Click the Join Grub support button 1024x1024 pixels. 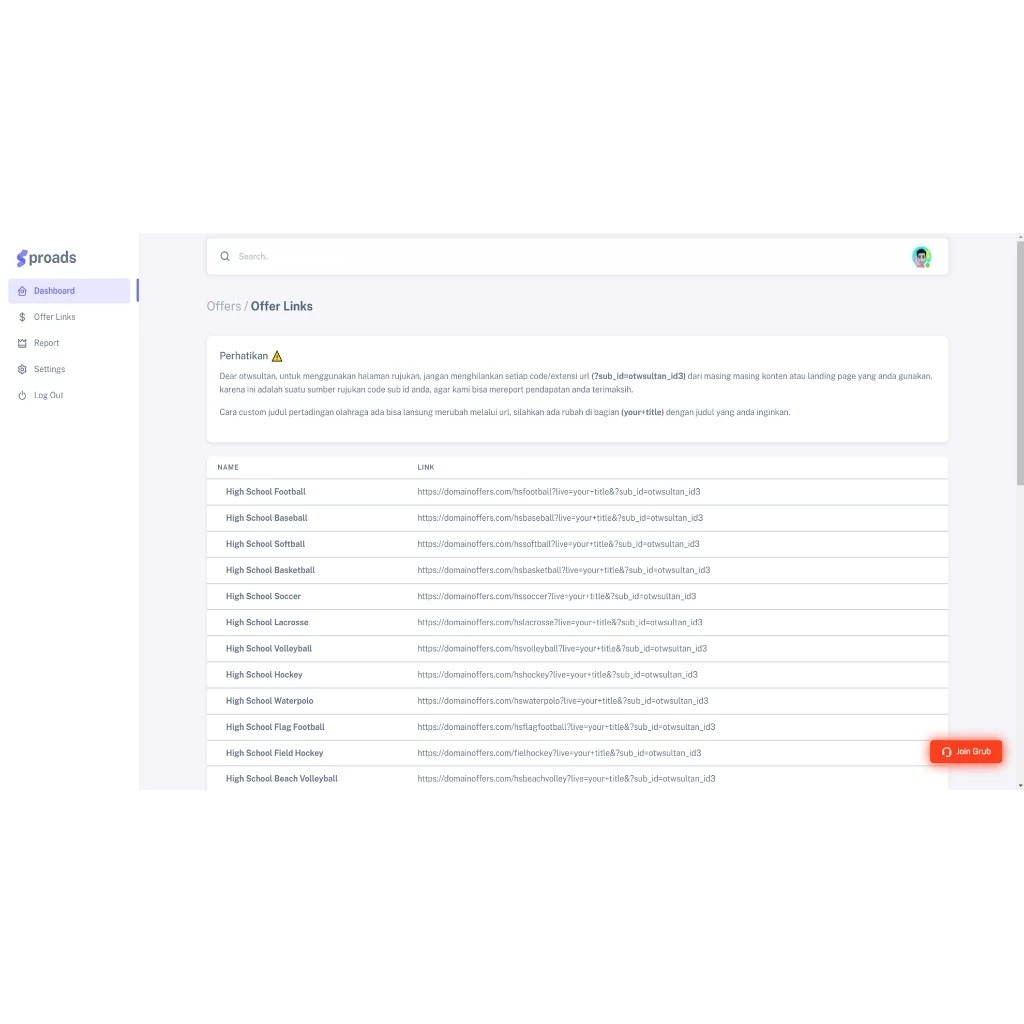point(966,752)
